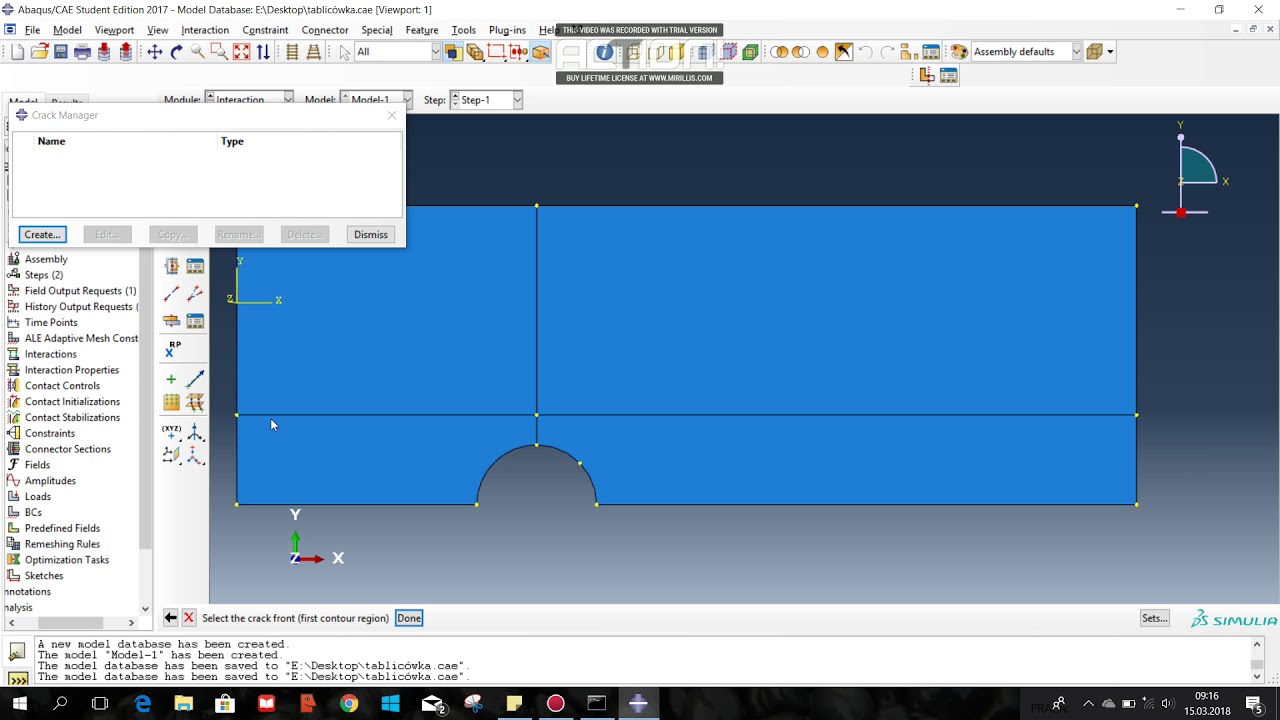Click the red X cancel procedure icon
1280x720 pixels.
(188, 618)
